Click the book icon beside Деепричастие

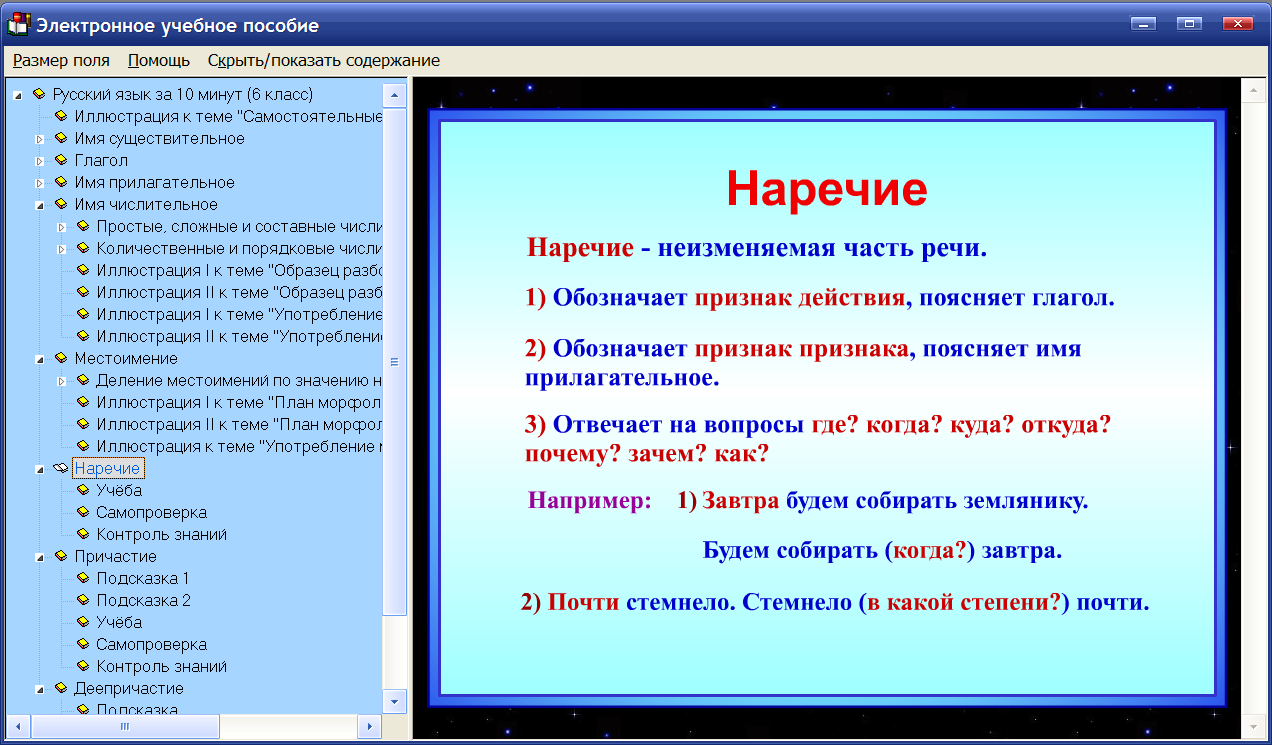(61, 688)
